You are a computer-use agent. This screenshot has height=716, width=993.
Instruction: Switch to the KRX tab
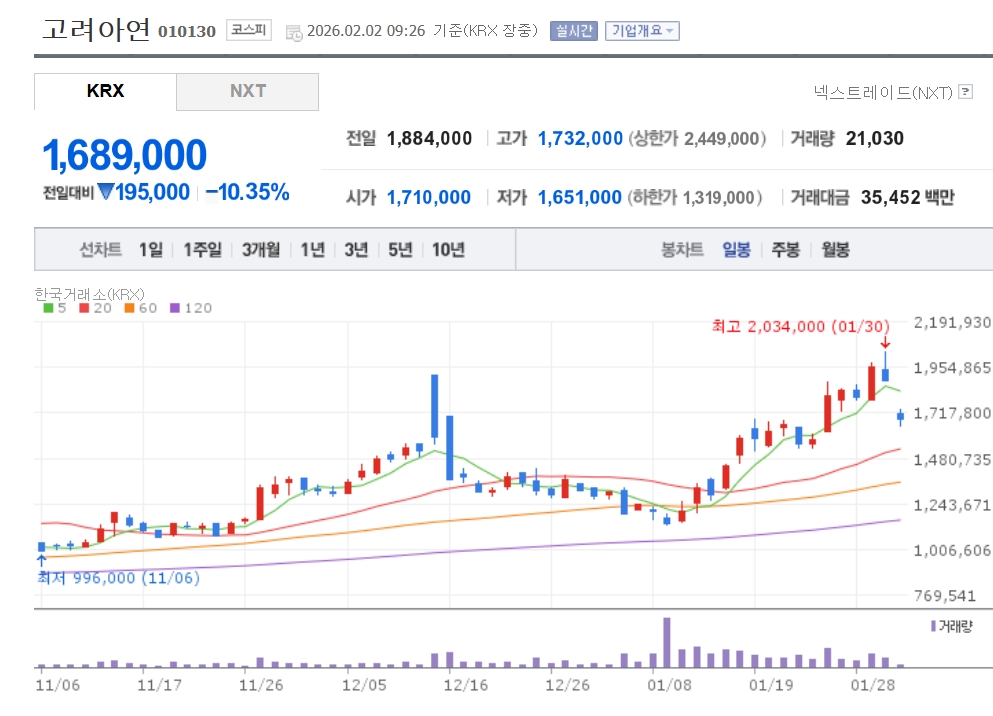pos(105,91)
